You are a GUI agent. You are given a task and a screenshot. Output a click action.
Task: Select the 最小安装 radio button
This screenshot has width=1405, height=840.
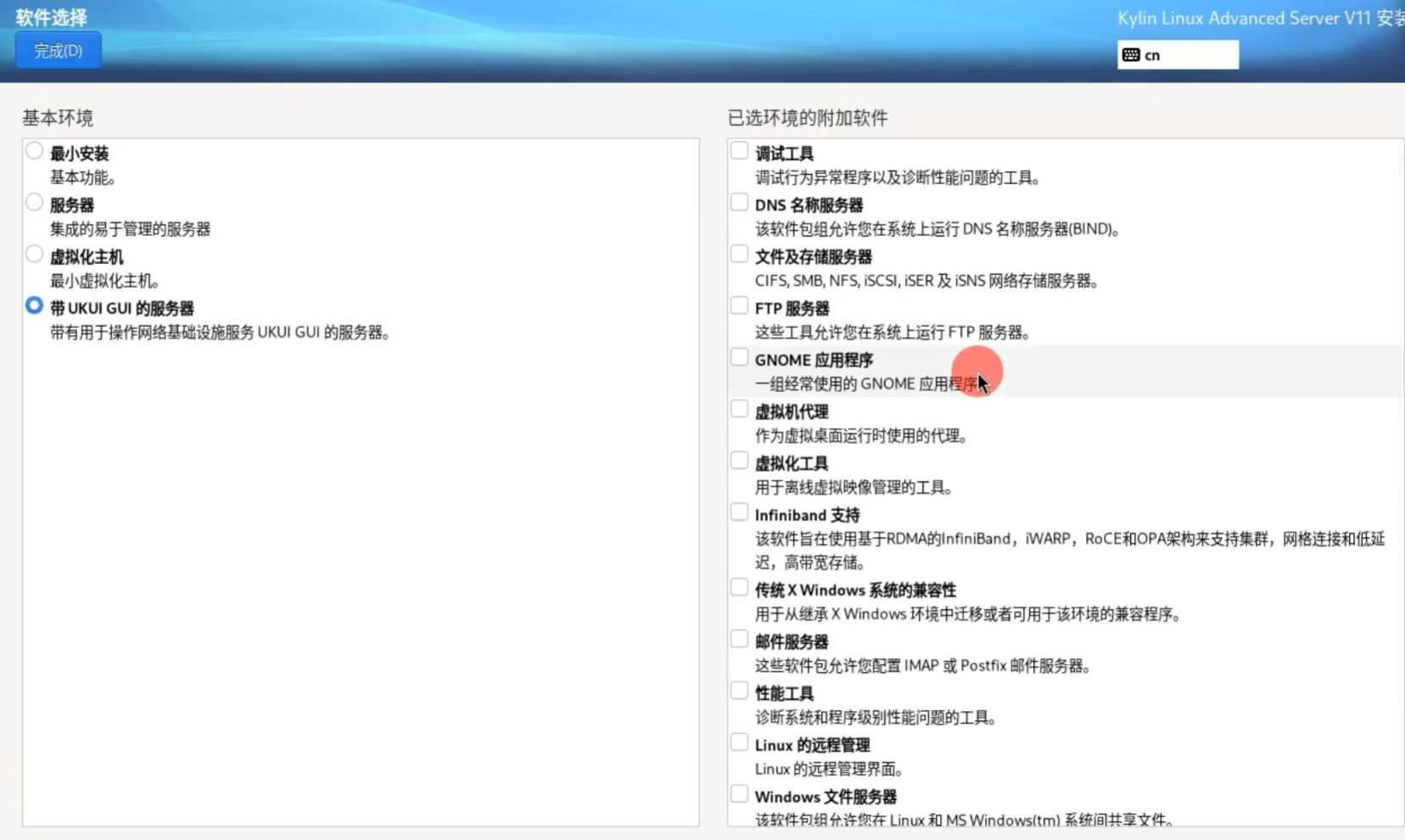(x=34, y=151)
